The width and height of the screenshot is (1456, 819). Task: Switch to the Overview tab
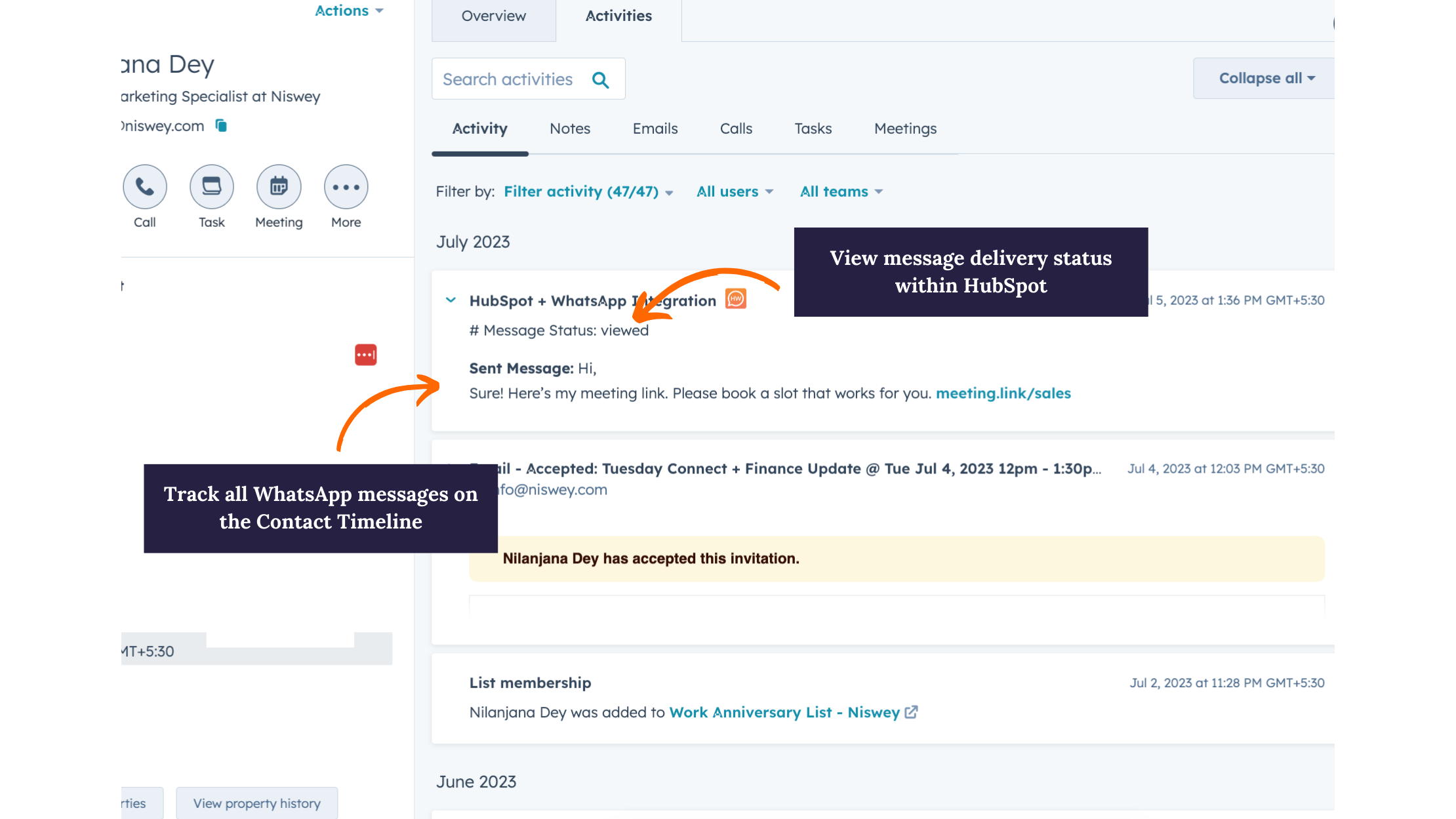tap(493, 16)
